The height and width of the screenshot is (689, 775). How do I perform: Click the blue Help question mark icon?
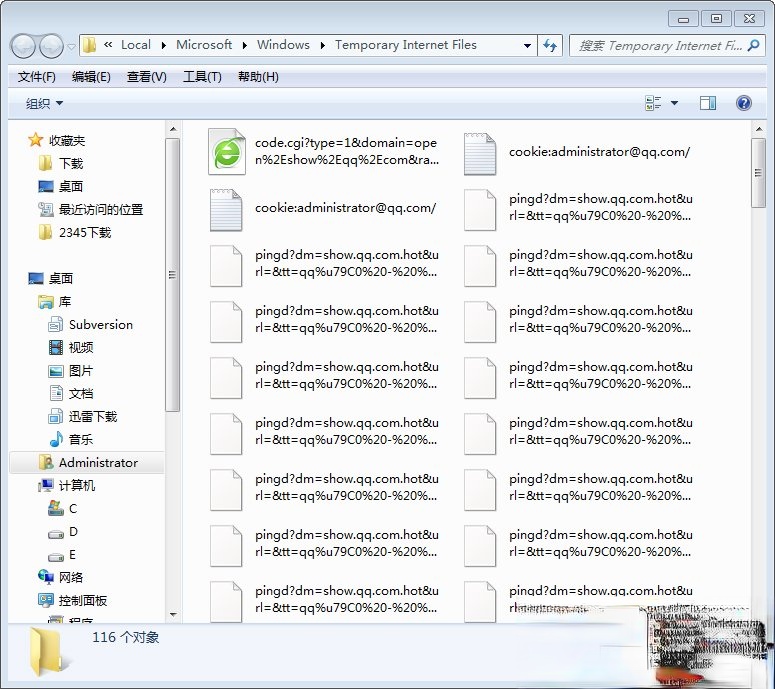coord(743,103)
